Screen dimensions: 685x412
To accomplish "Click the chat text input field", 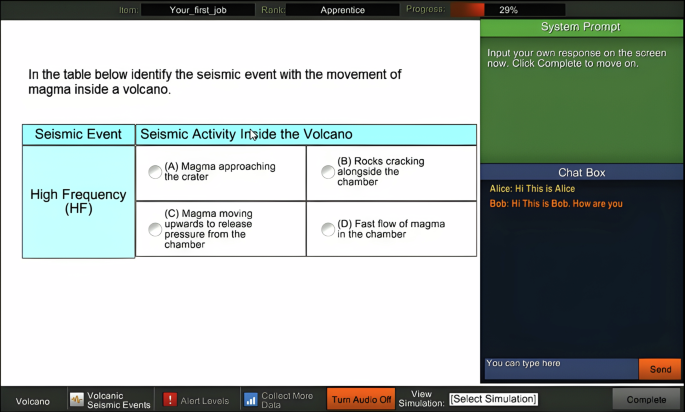I will click(x=559, y=368).
